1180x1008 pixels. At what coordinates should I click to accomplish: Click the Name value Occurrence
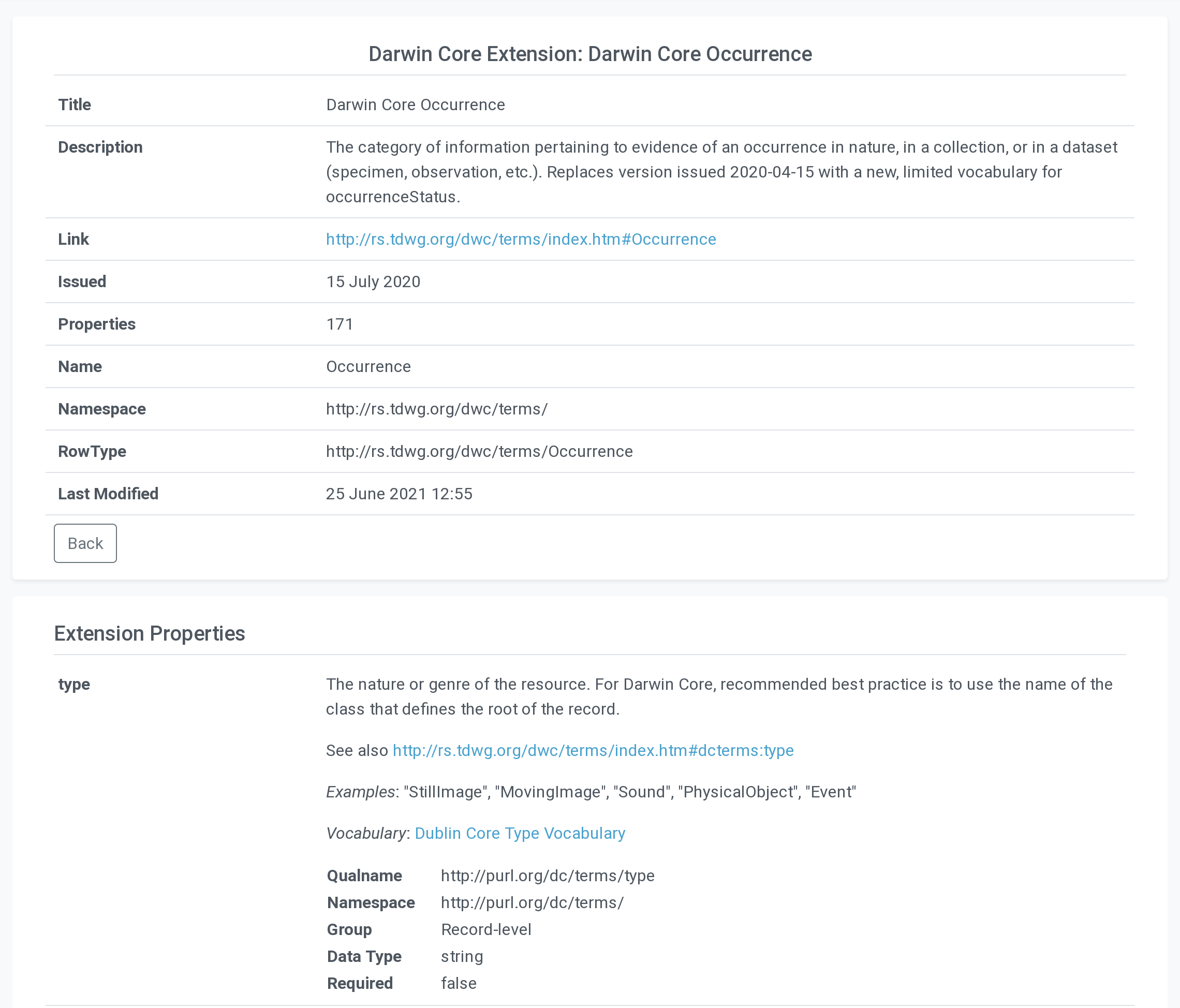pyautogui.click(x=368, y=367)
